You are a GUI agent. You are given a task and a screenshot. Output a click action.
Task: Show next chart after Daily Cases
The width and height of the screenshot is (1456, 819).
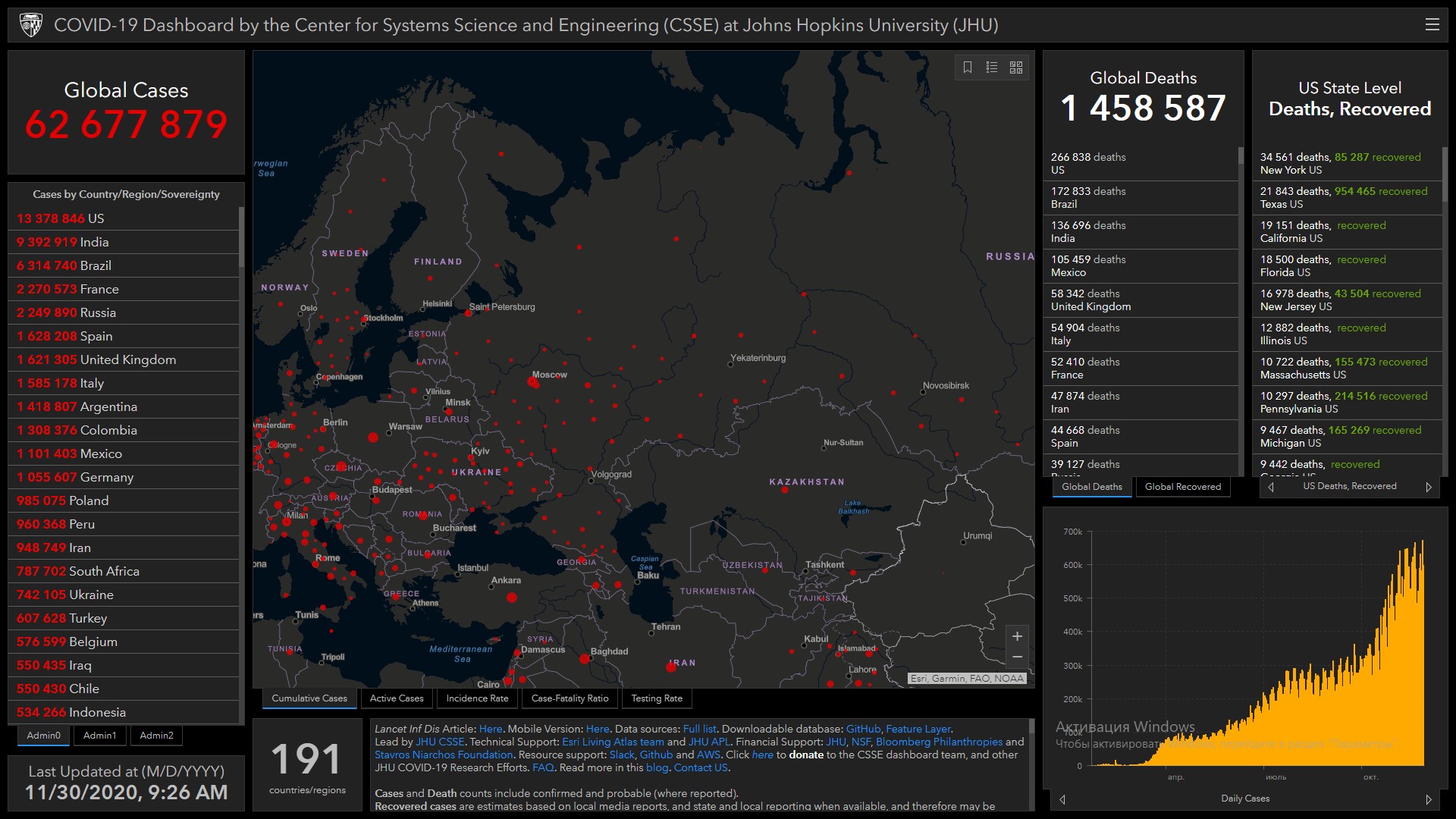1429,799
